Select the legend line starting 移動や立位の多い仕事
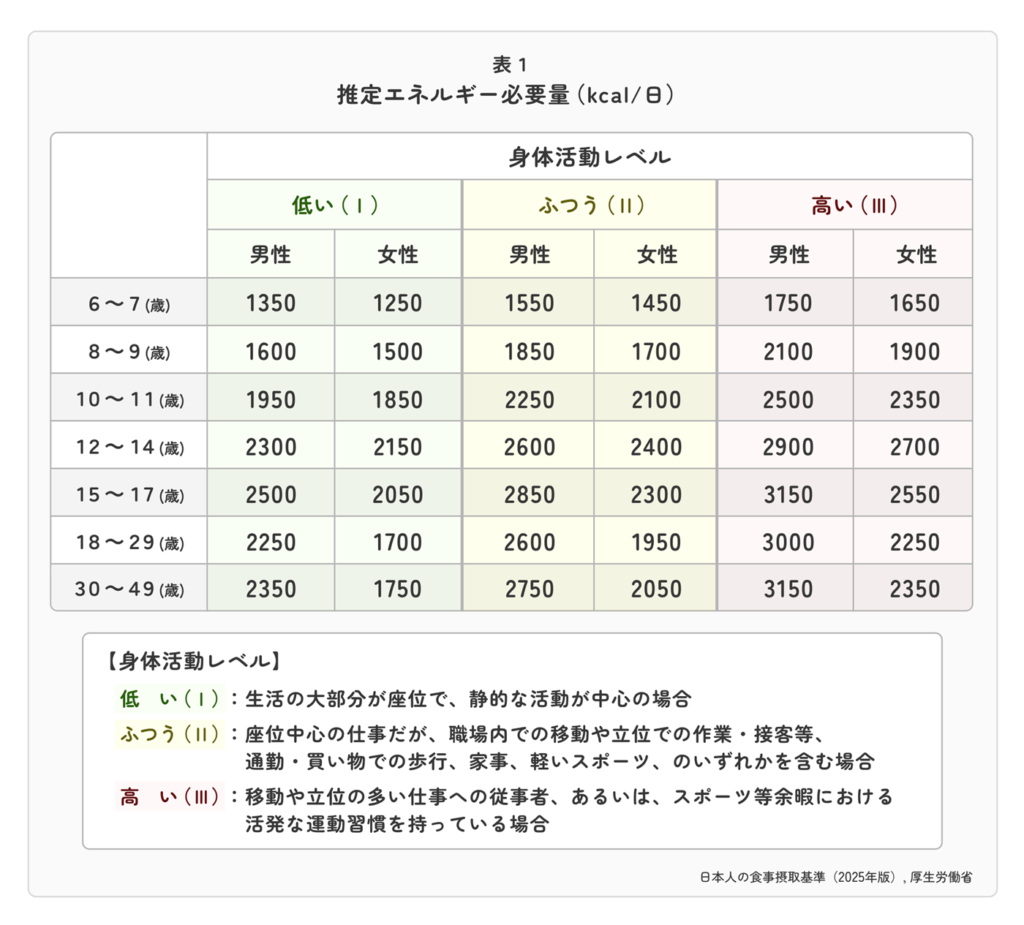This screenshot has width=1024, height=925. coord(569,797)
